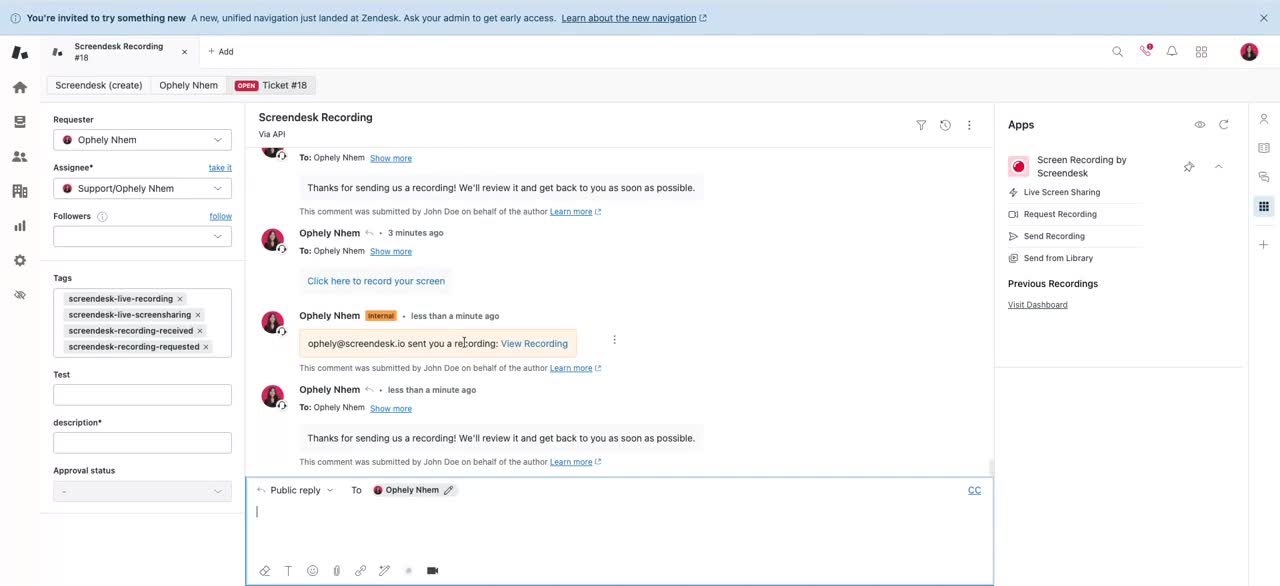
Task: Open text formatting T icon in composer
Action: pos(288,571)
